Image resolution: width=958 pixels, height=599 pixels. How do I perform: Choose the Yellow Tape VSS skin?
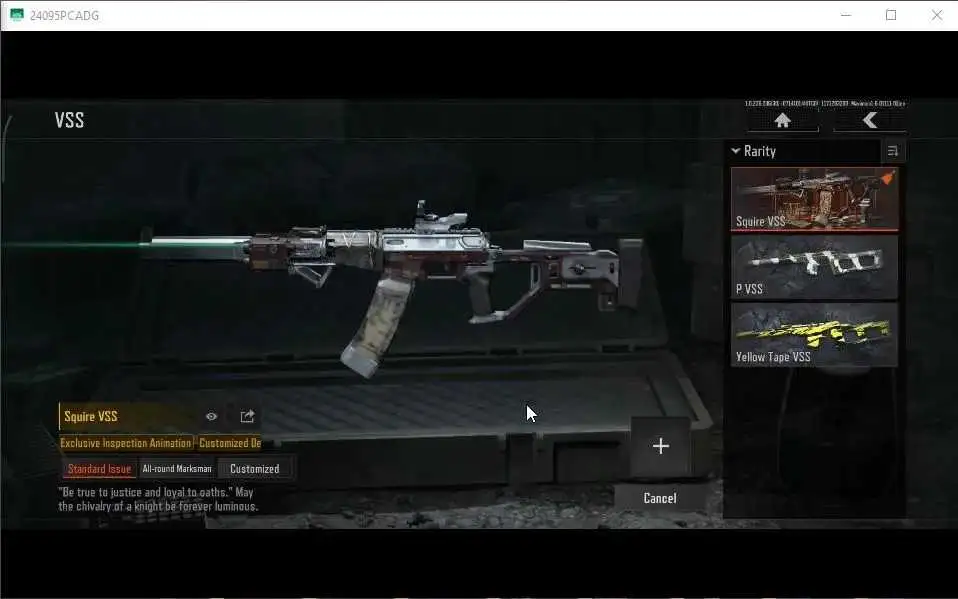click(814, 335)
